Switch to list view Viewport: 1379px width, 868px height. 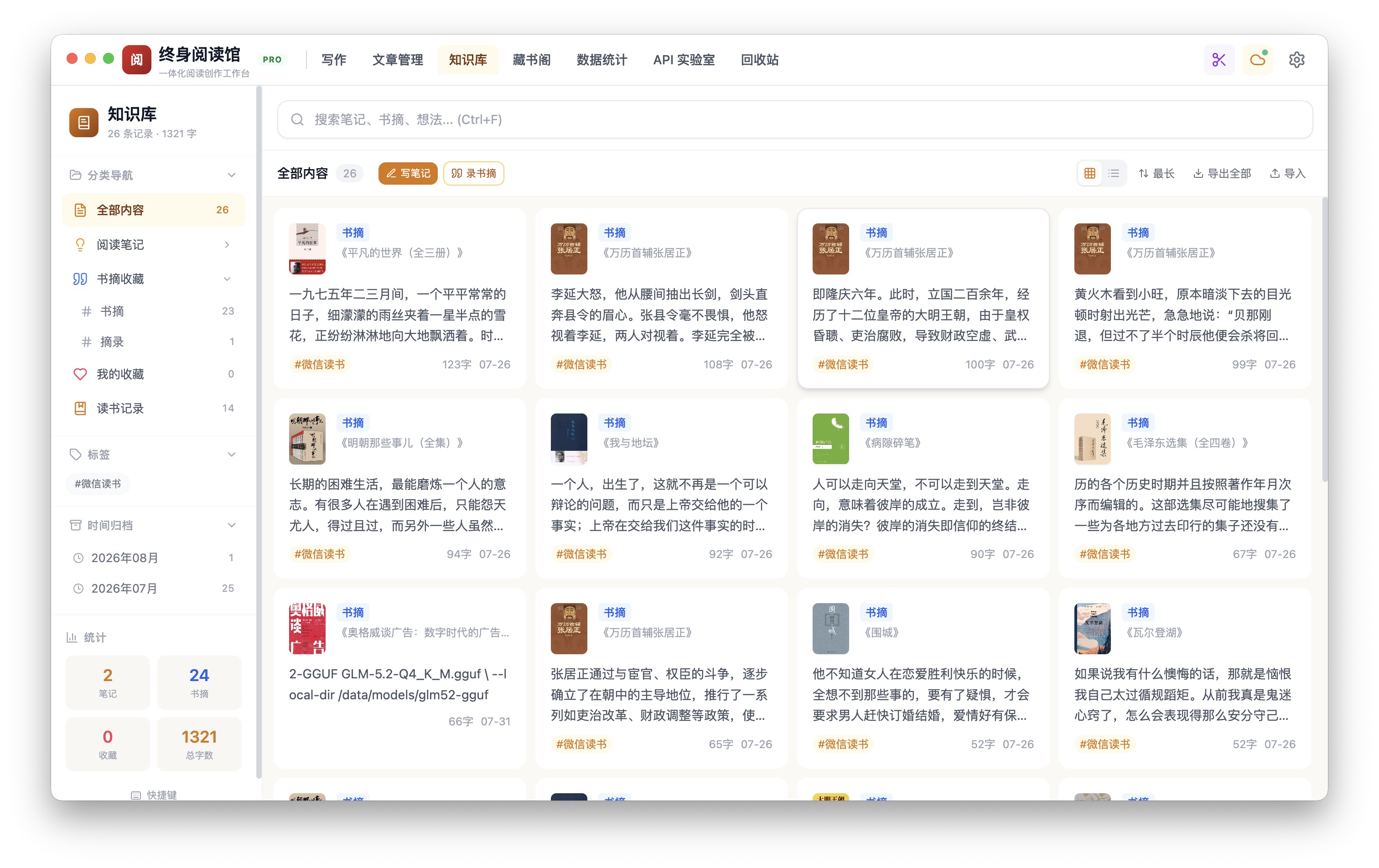coord(1113,174)
